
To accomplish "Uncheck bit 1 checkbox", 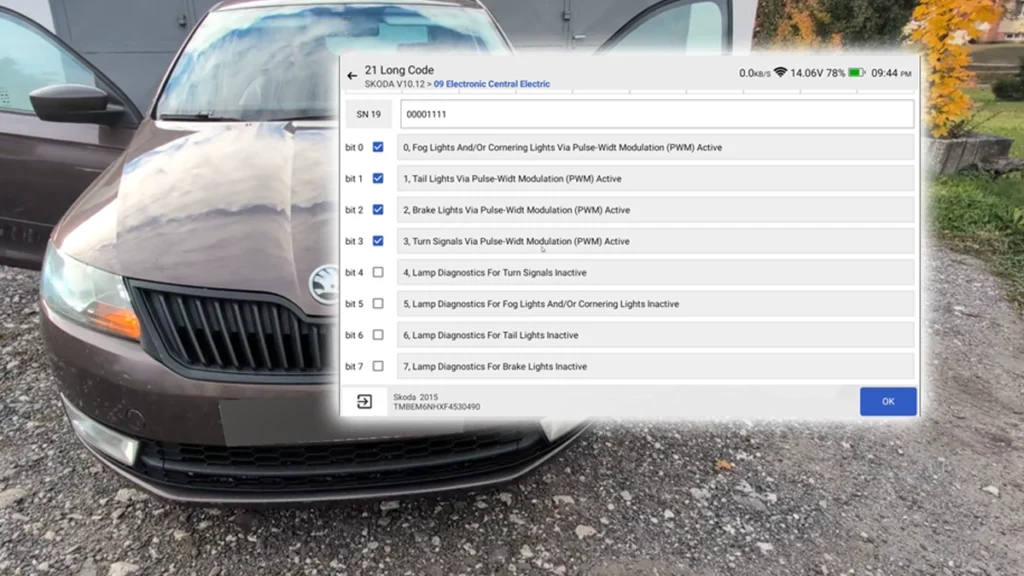I will [378, 178].
